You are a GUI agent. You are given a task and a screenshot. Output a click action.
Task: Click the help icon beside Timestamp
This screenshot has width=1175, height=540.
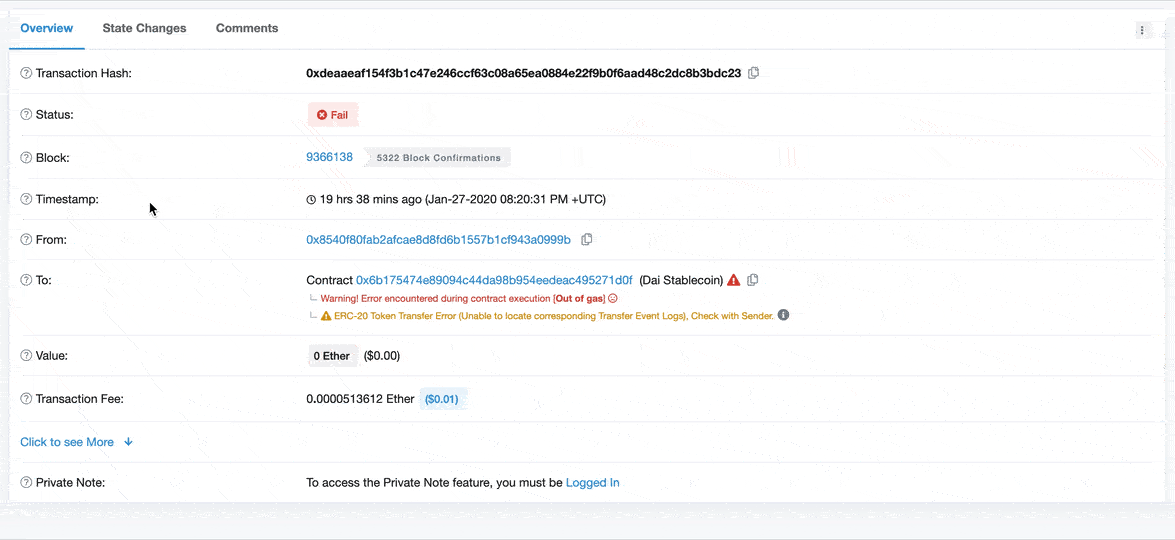pos(26,199)
